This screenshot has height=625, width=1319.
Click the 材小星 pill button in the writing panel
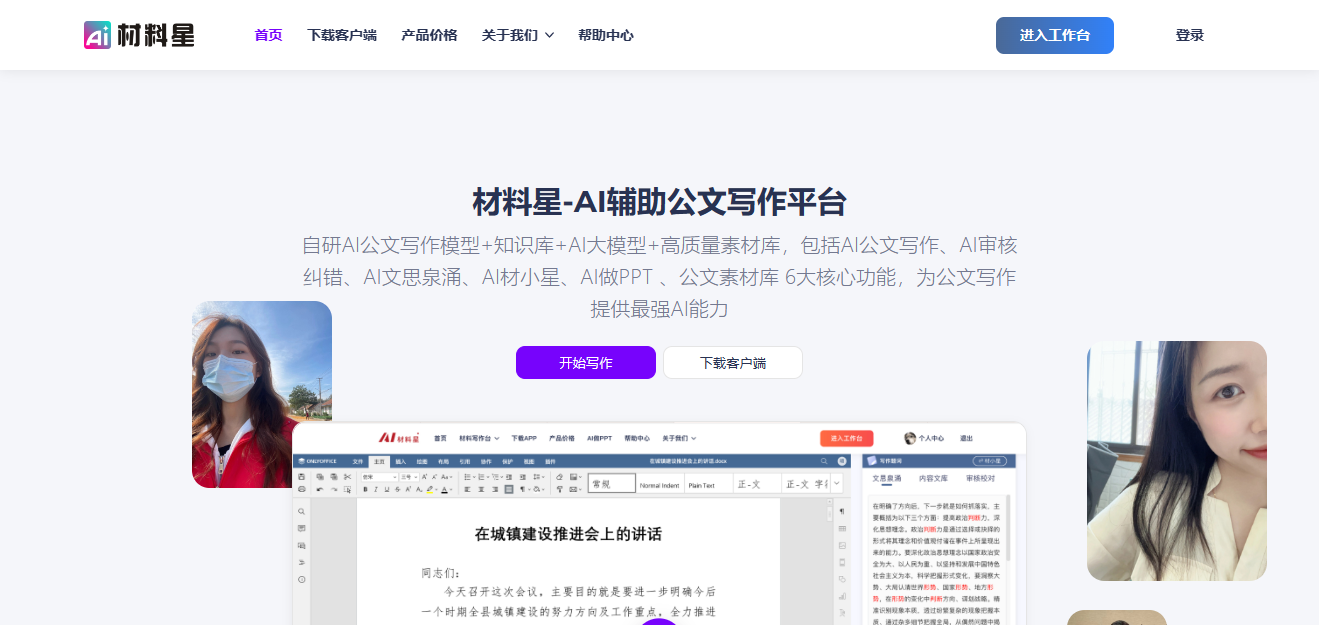(x=989, y=461)
